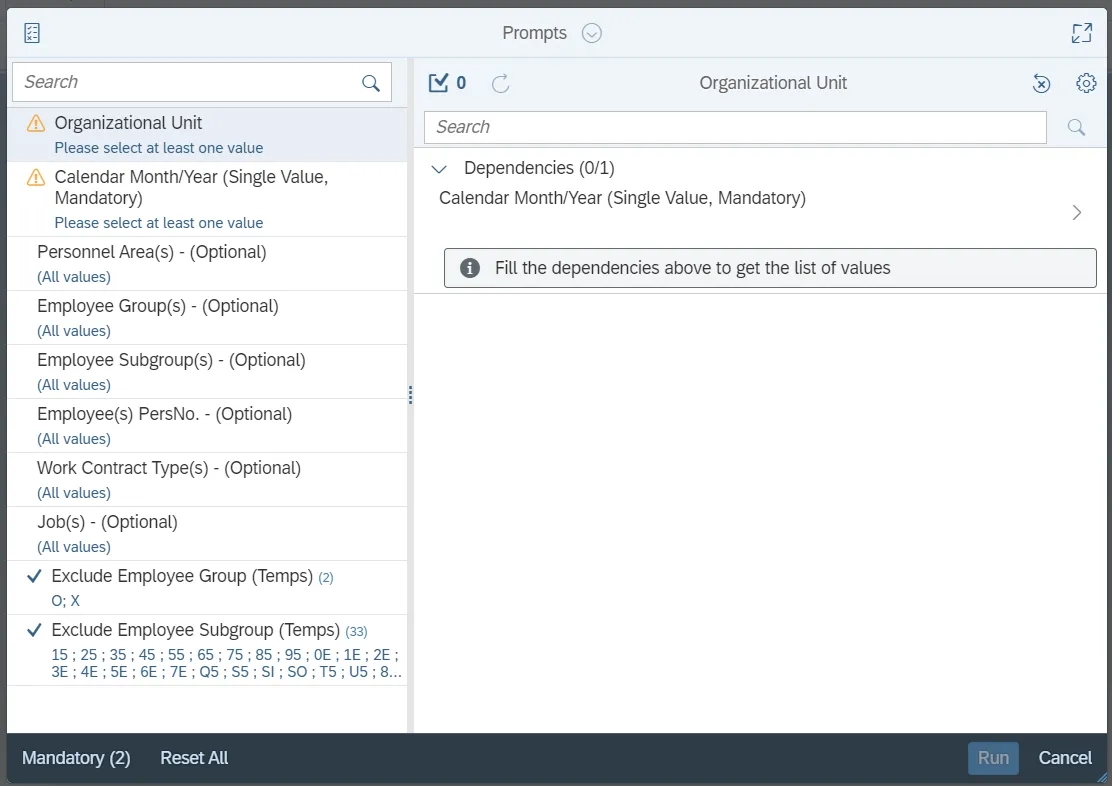Click the refresh values icon
The image size is (1112, 786).
(x=501, y=83)
